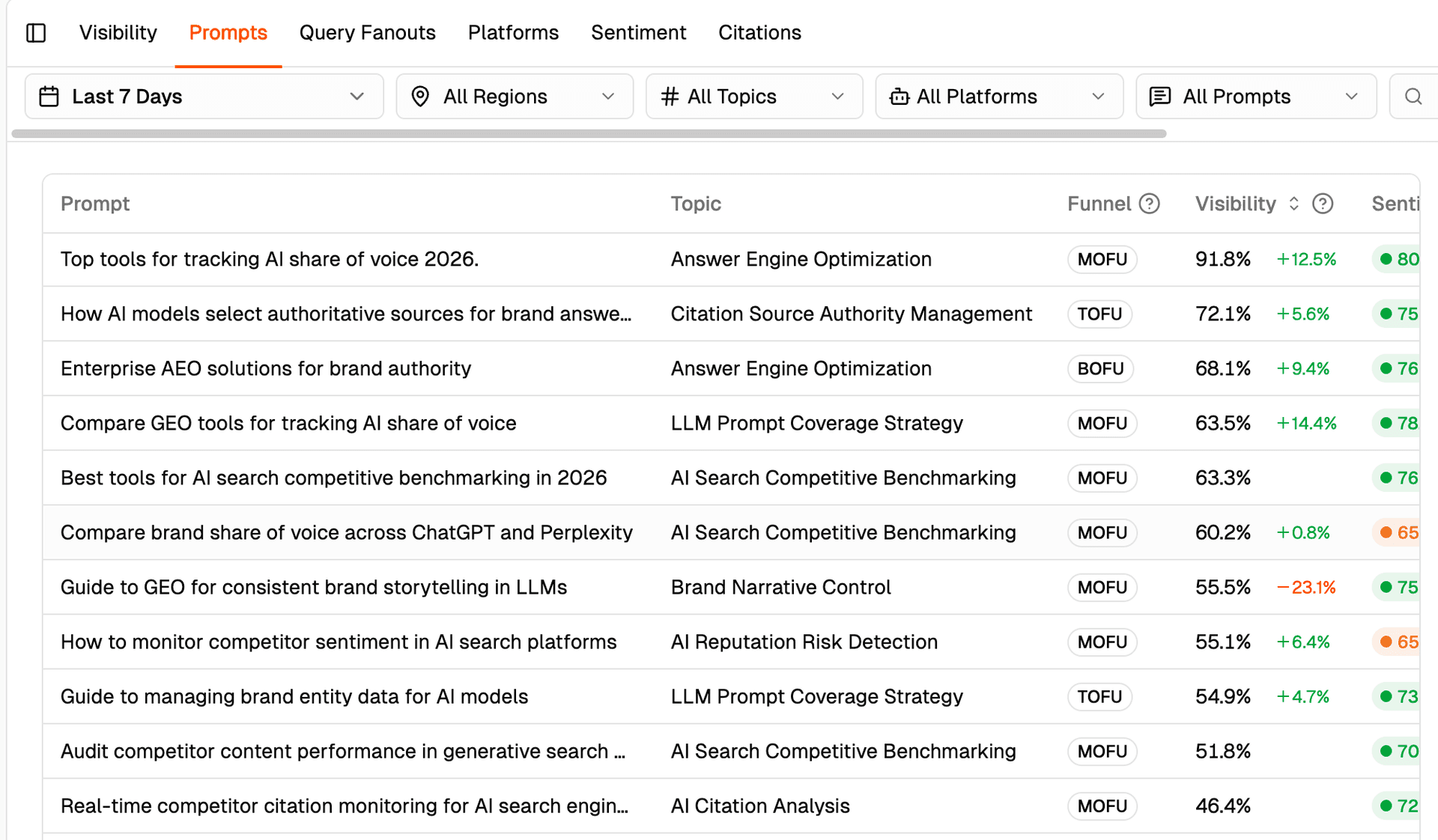
Task: Click the horizontal filter scrollbar
Action: click(589, 134)
